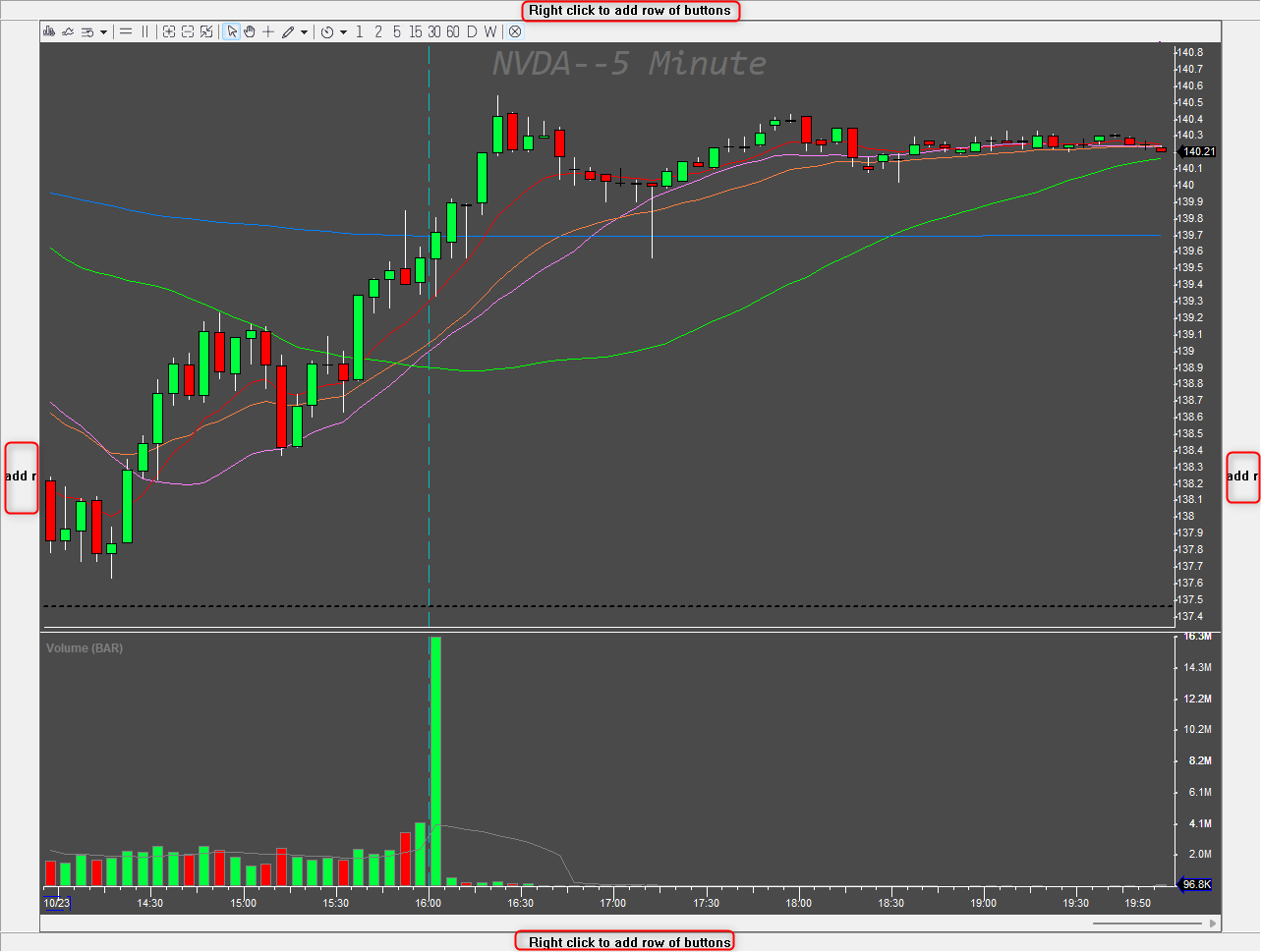
Task: Click the circled X close icon in toolbar
Action: (515, 31)
